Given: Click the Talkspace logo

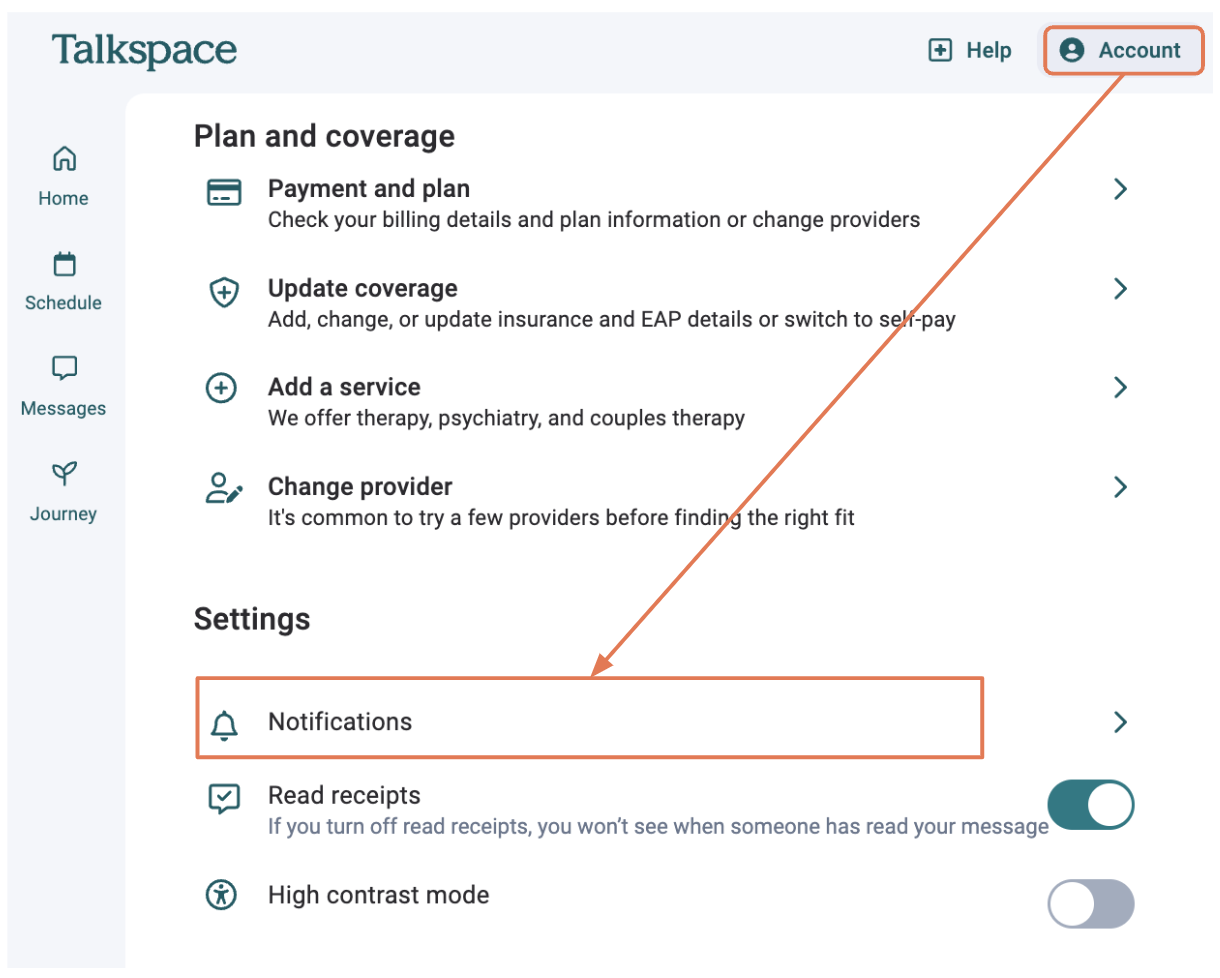Looking at the screenshot, I should 143,48.
